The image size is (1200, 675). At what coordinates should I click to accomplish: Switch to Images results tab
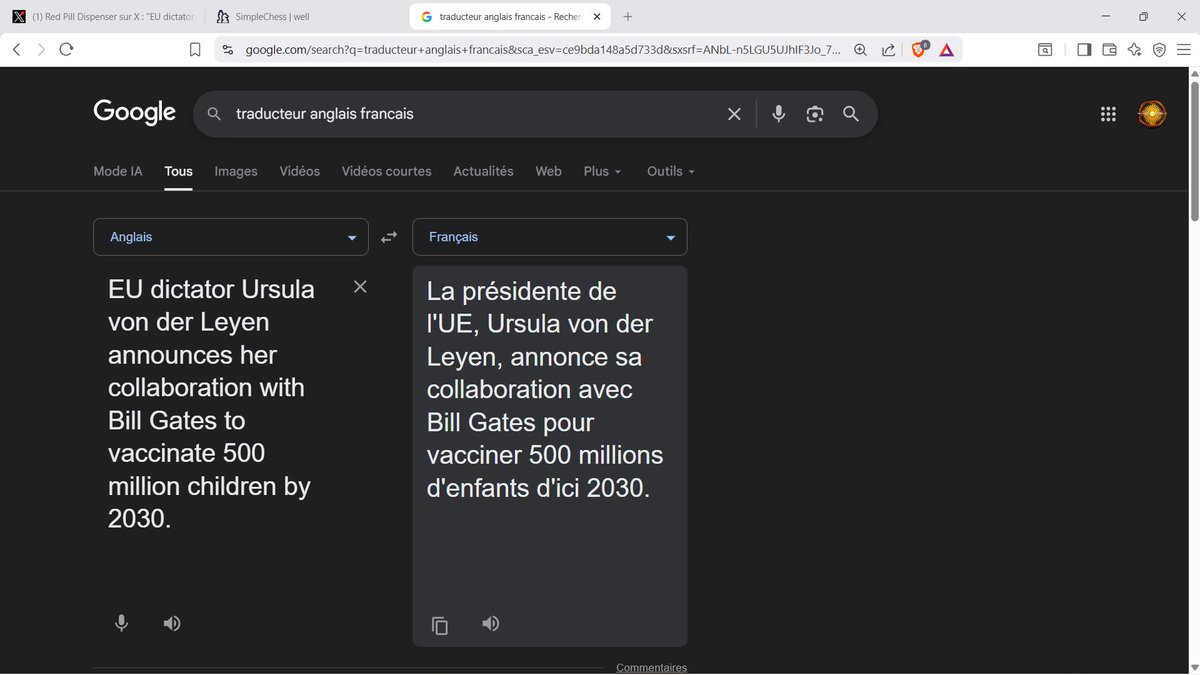236,171
